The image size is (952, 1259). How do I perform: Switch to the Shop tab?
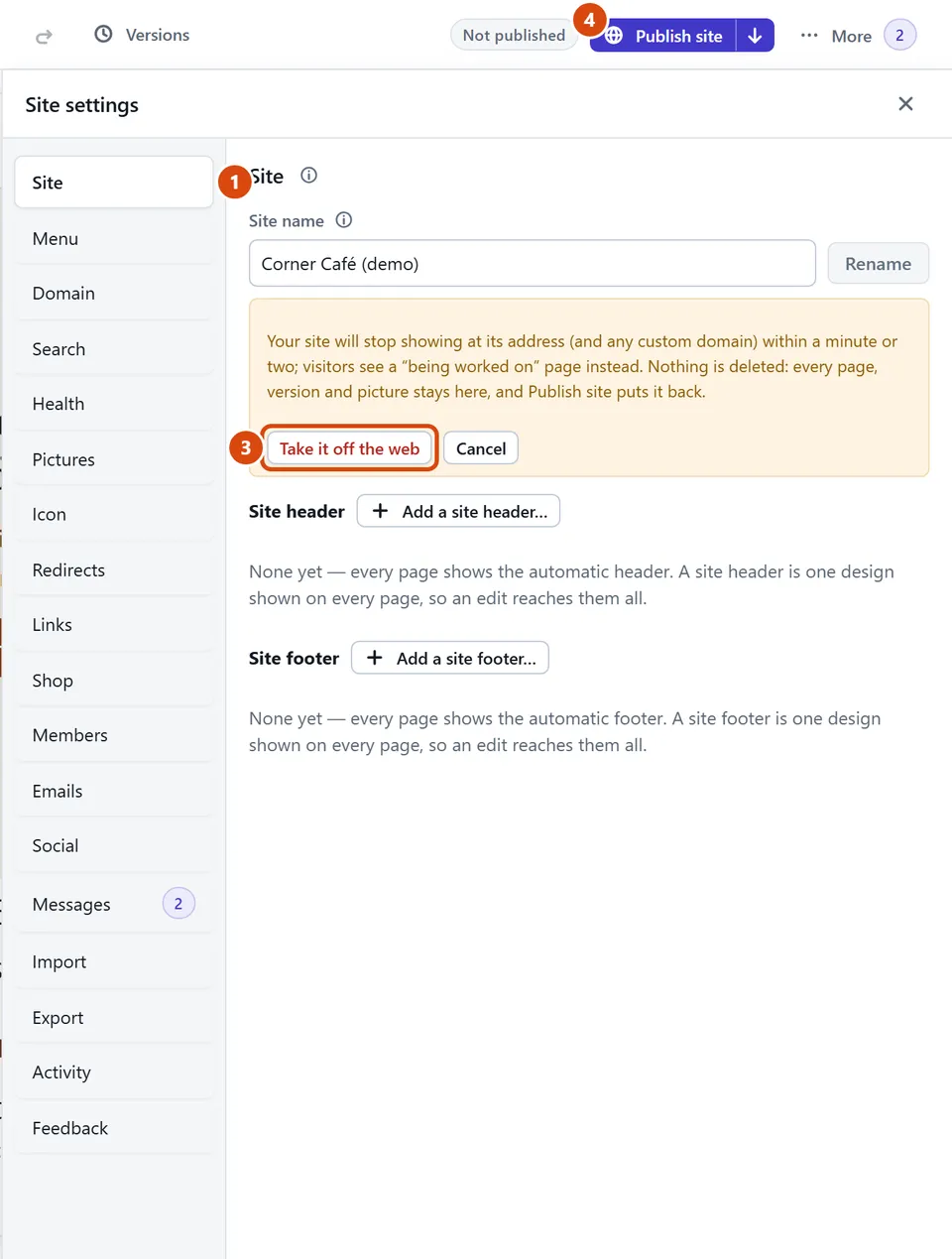(114, 681)
